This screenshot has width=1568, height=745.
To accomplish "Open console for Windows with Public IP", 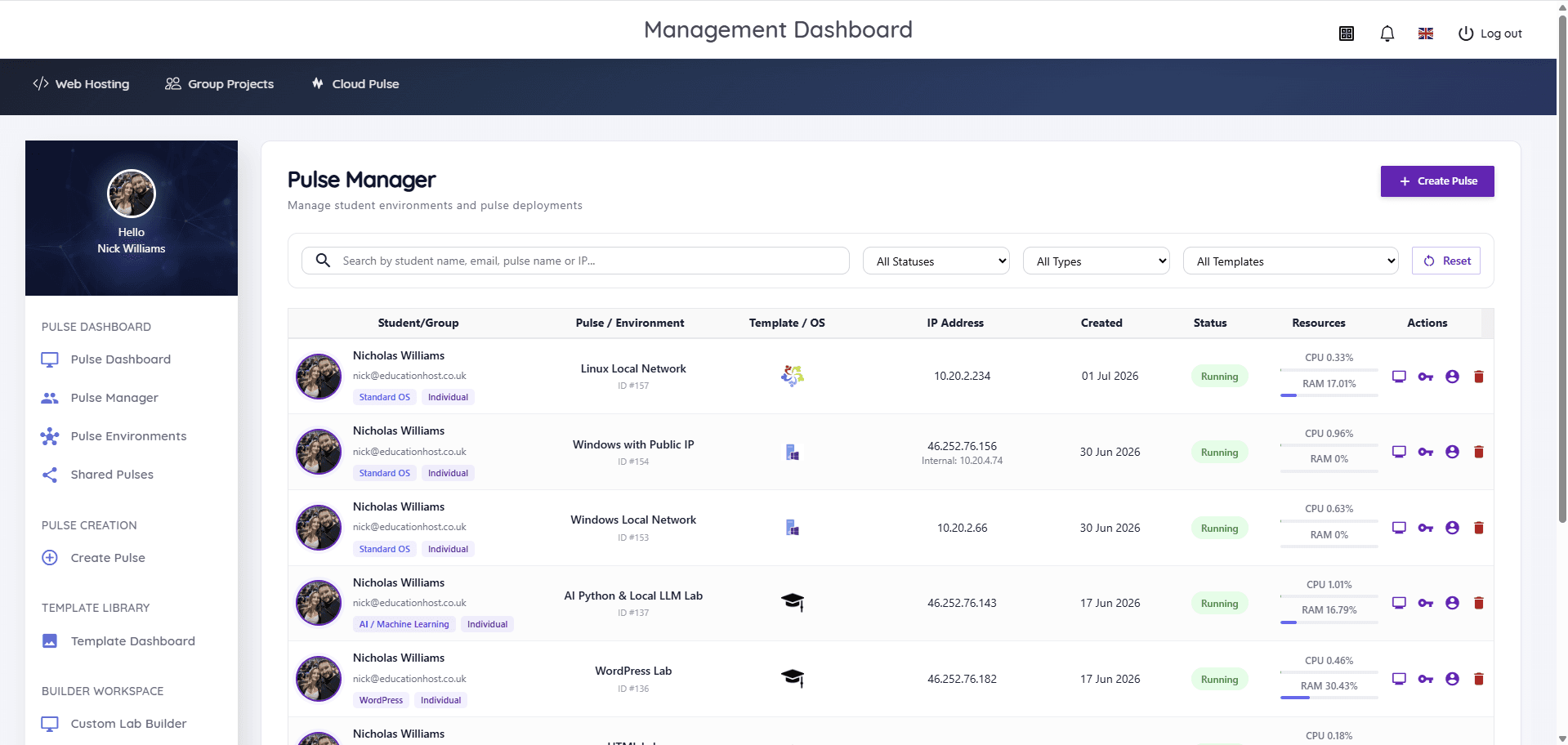I will tap(1399, 452).
